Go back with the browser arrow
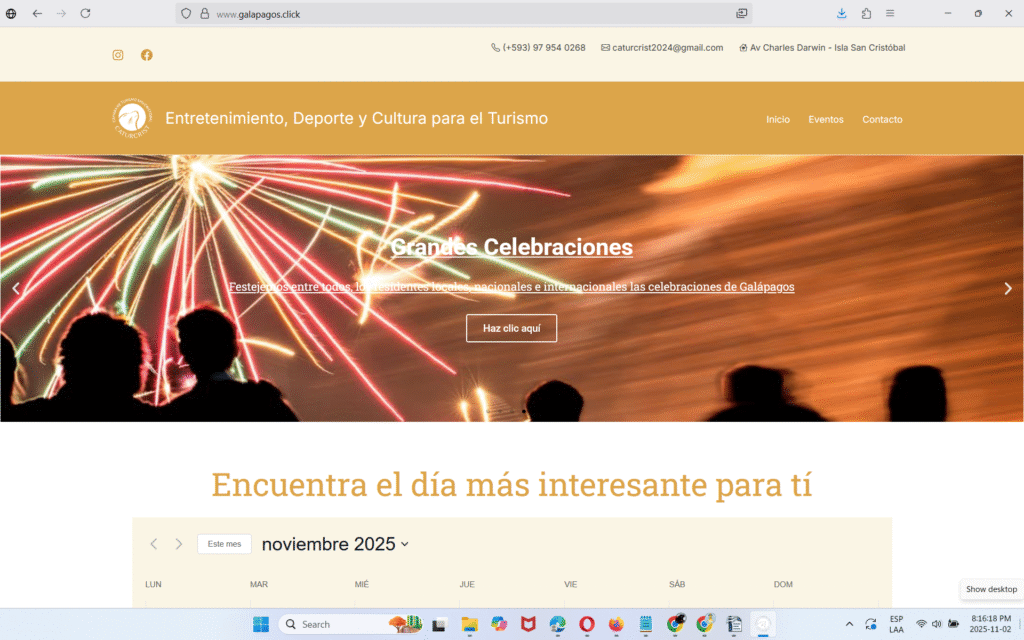Image resolution: width=1024 pixels, height=640 pixels. [37, 14]
